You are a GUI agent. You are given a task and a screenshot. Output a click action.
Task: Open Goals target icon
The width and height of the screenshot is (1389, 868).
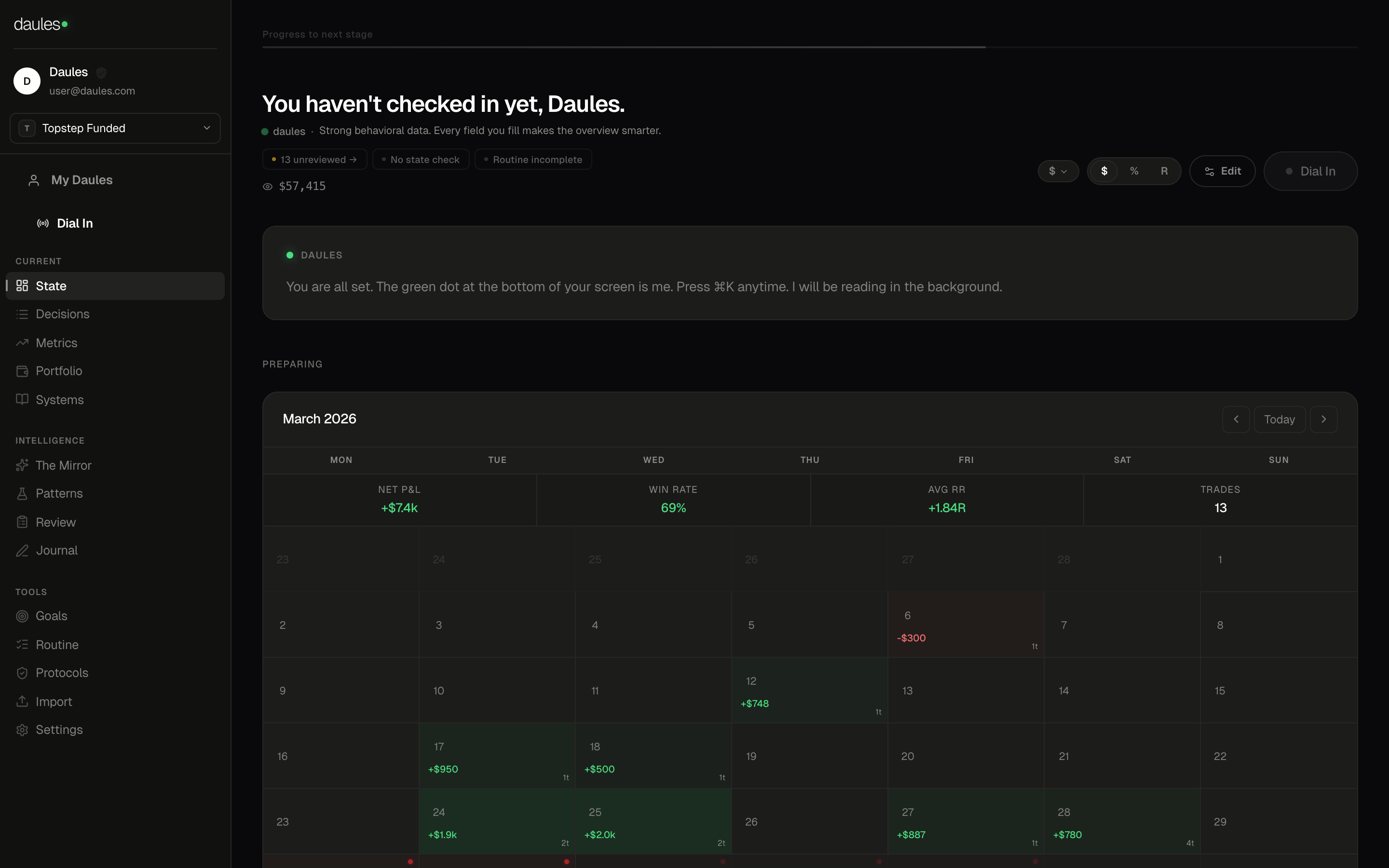click(22, 616)
